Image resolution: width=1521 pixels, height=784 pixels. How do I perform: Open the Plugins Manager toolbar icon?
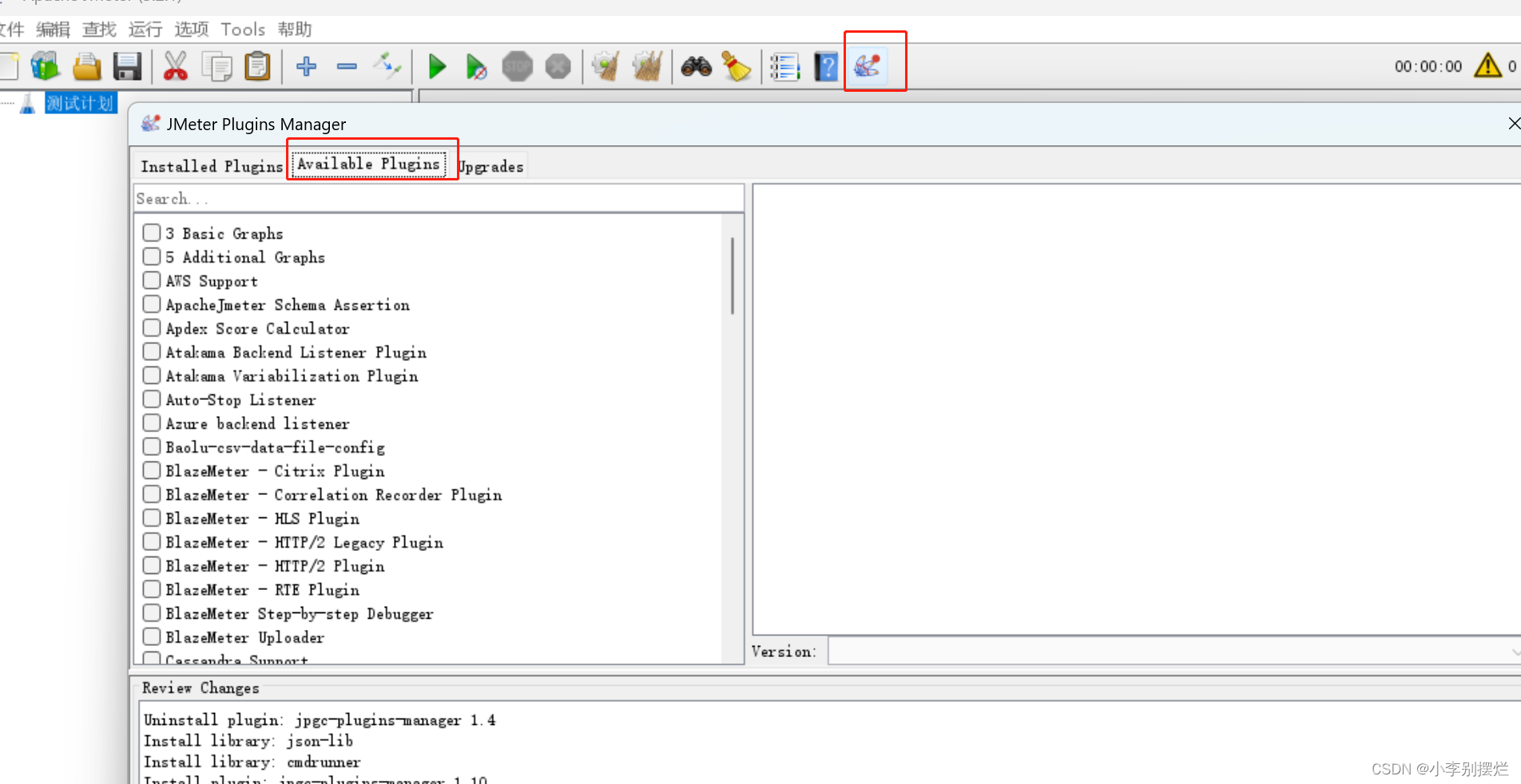pyautogui.click(x=868, y=66)
